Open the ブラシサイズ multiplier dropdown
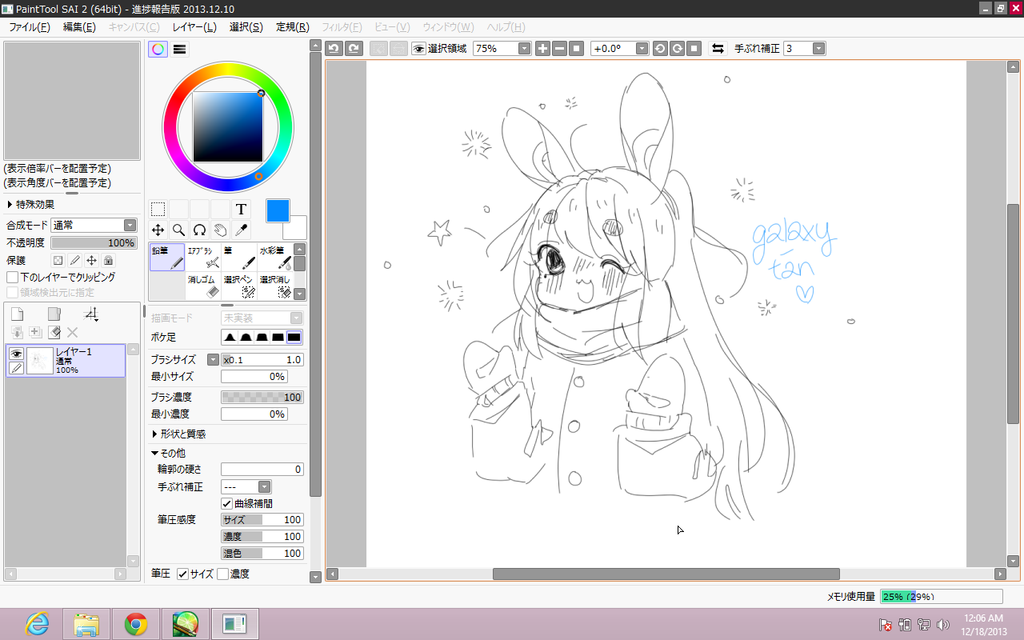This screenshot has height=640, width=1024. point(213,360)
